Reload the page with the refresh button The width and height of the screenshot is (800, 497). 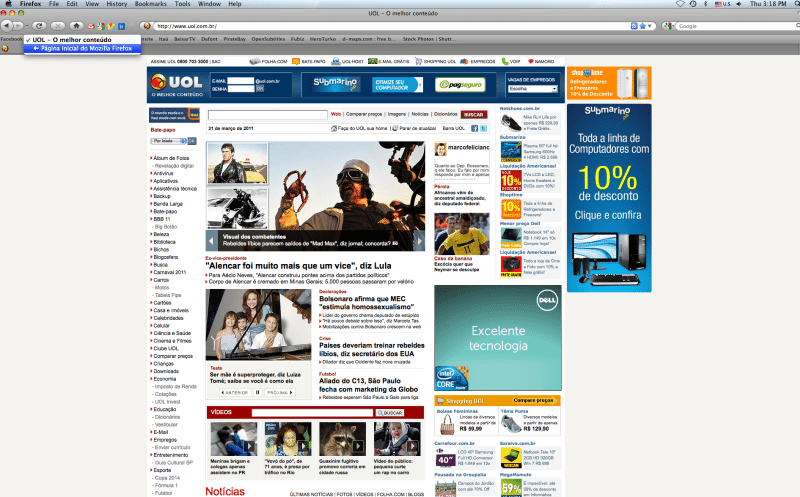pyautogui.click(x=39, y=26)
